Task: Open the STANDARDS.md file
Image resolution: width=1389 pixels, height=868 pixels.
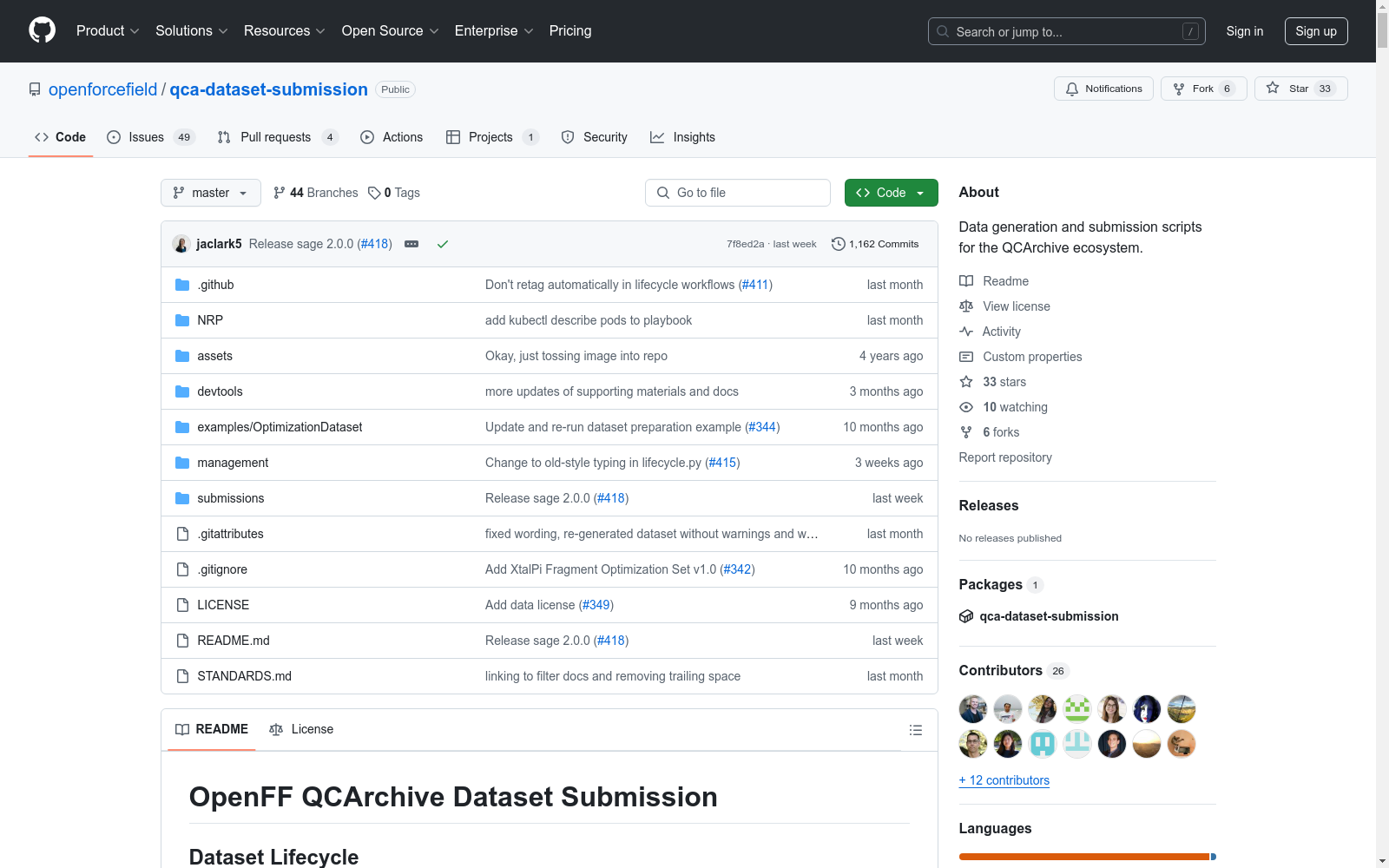Action: click(x=244, y=676)
